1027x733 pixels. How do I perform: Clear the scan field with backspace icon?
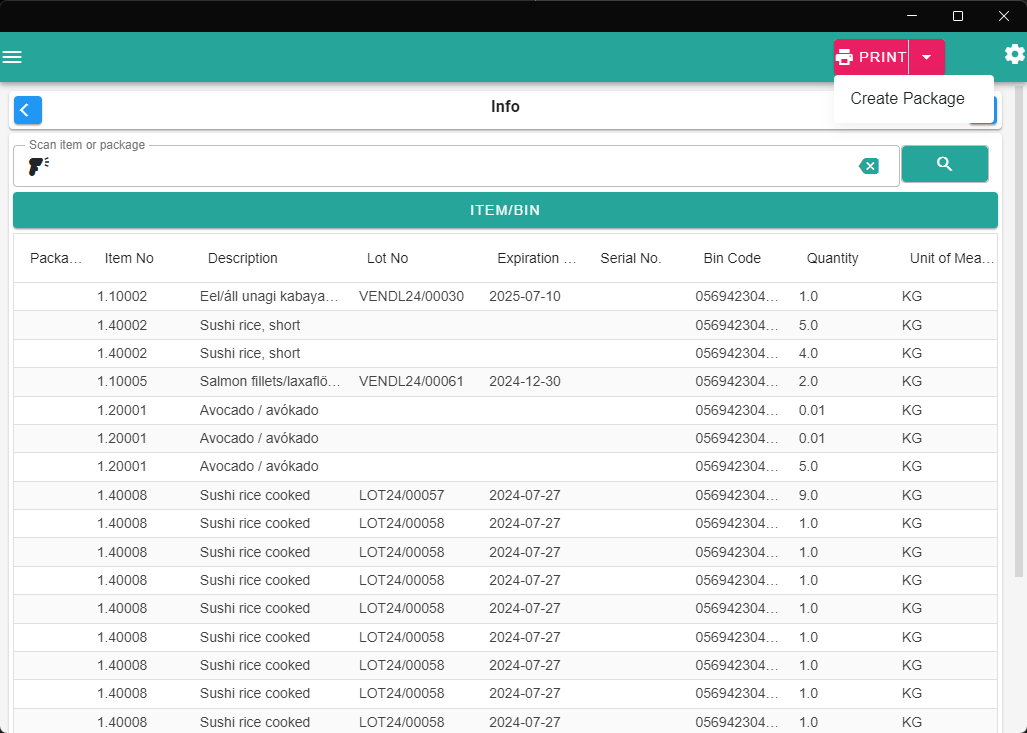coord(869,166)
